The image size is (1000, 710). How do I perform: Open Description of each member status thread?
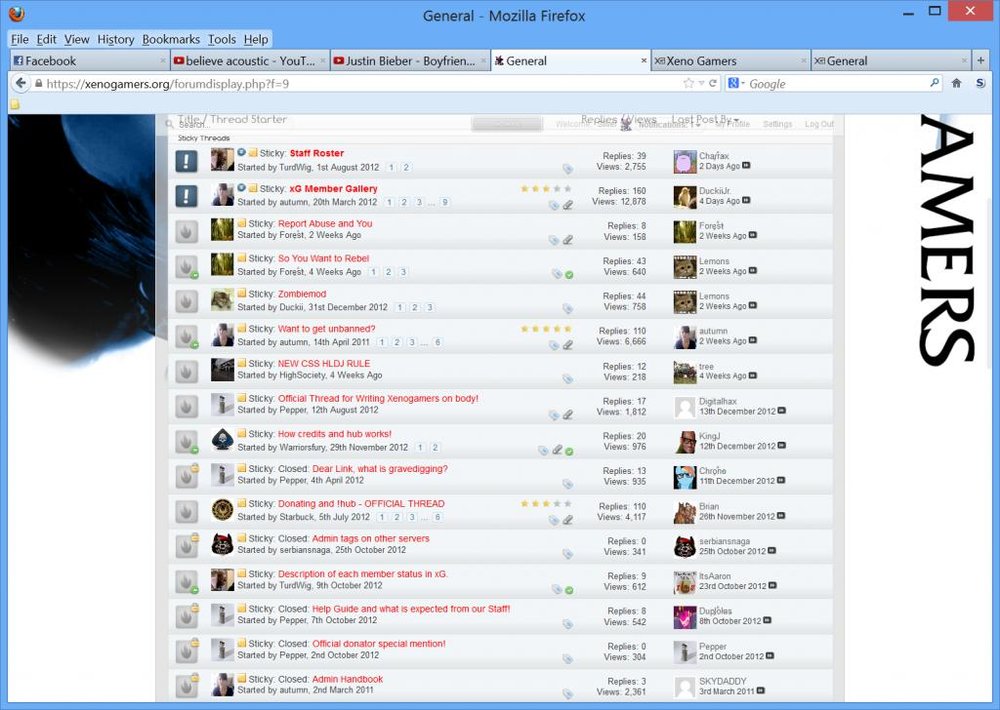(363, 573)
